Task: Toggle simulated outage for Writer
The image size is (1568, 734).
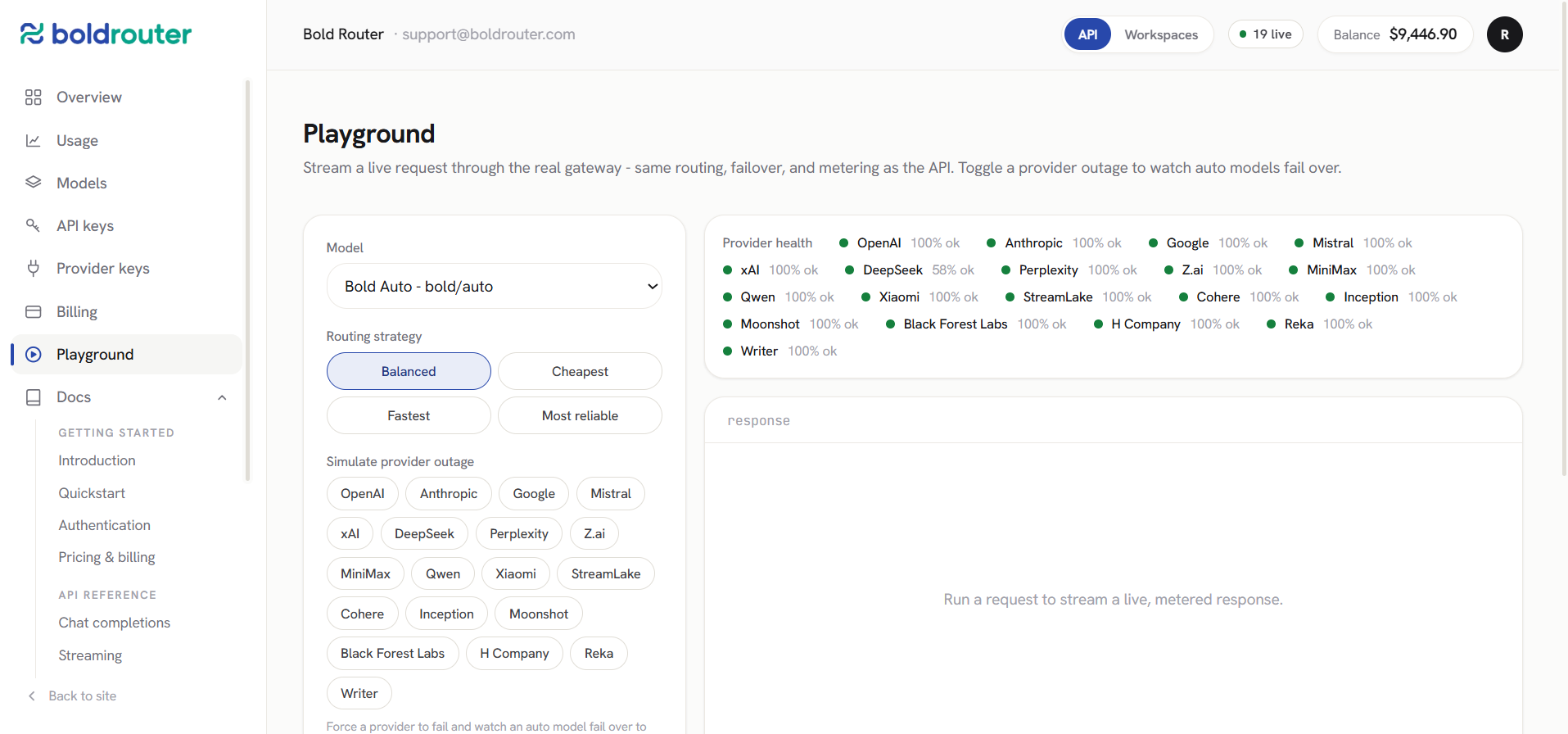Action: coord(359,693)
